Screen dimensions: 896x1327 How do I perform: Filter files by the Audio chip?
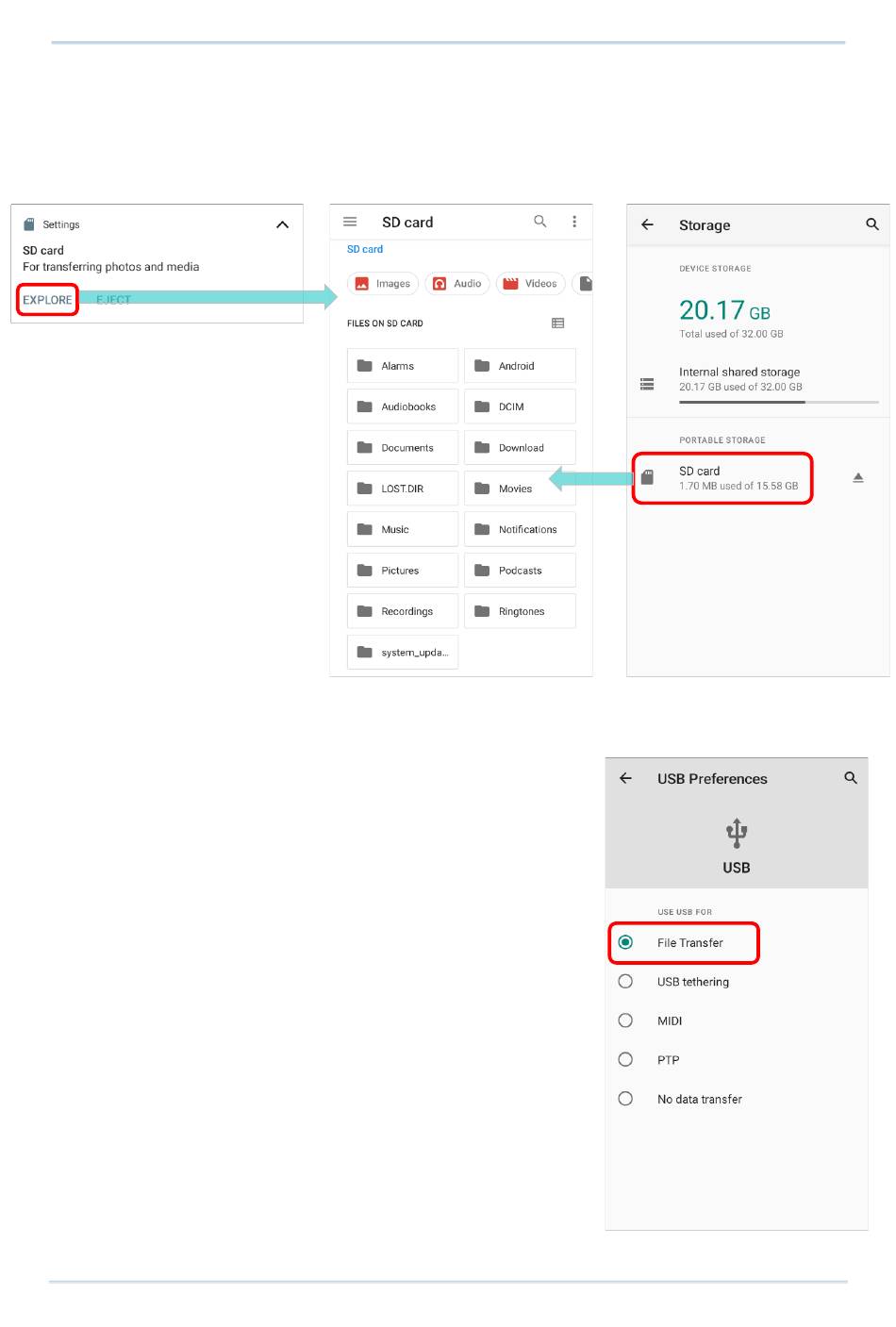coord(457,284)
